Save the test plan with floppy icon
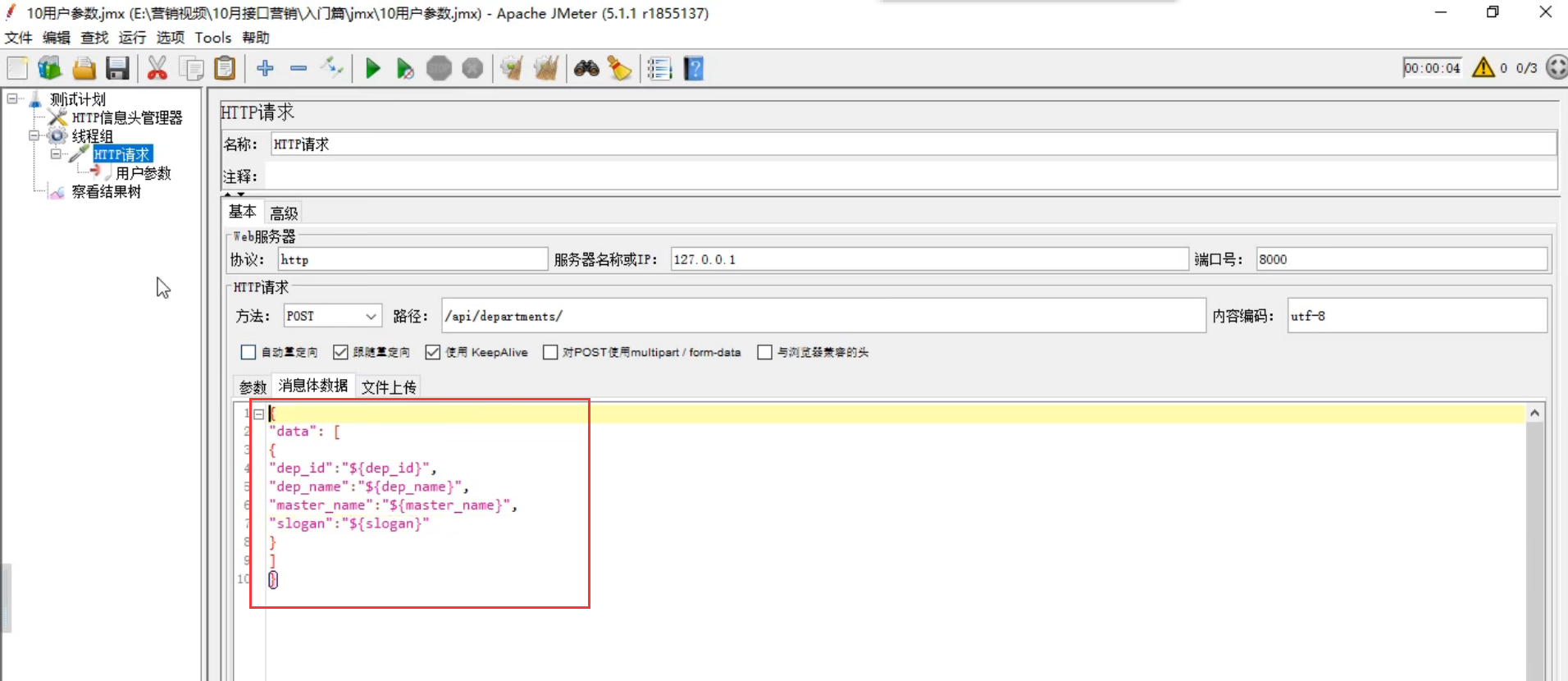The height and width of the screenshot is (681, 1568). (117, 68)
